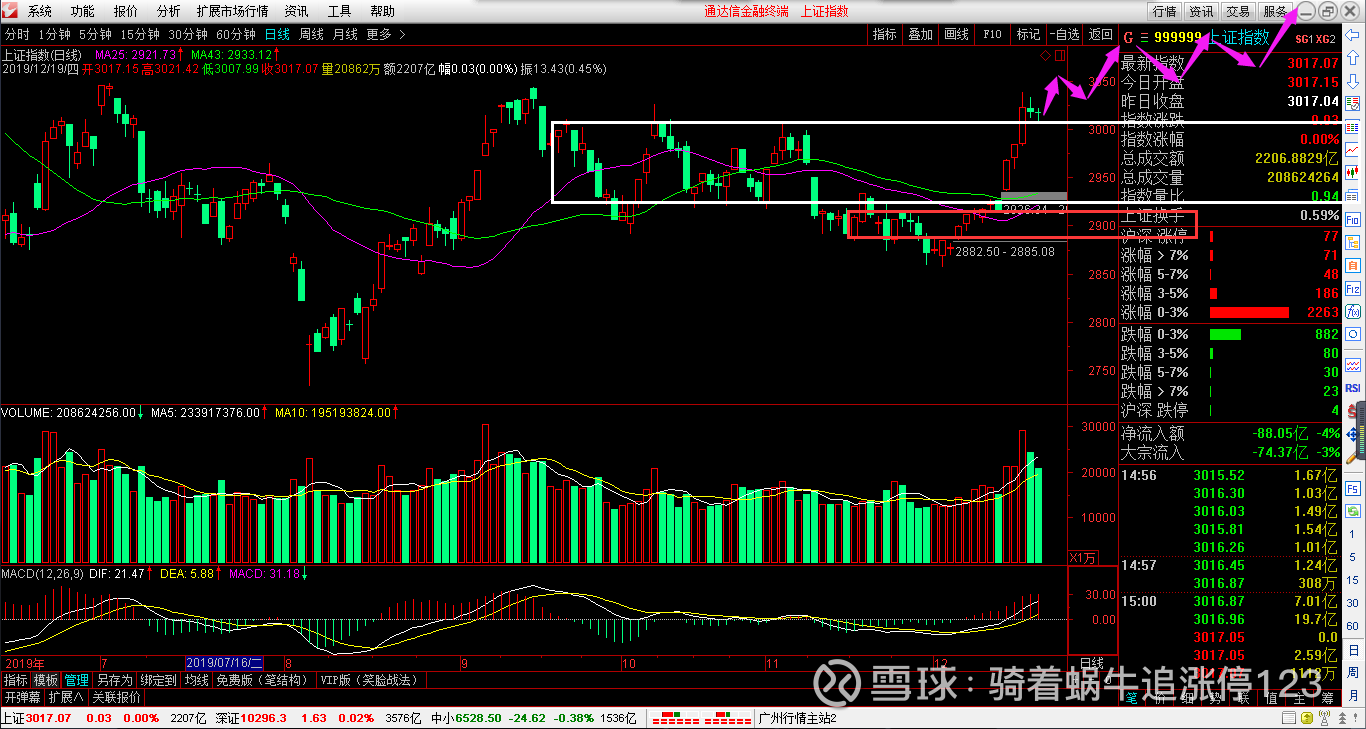Click the 标记 toolbar button

pos(1028,34)
